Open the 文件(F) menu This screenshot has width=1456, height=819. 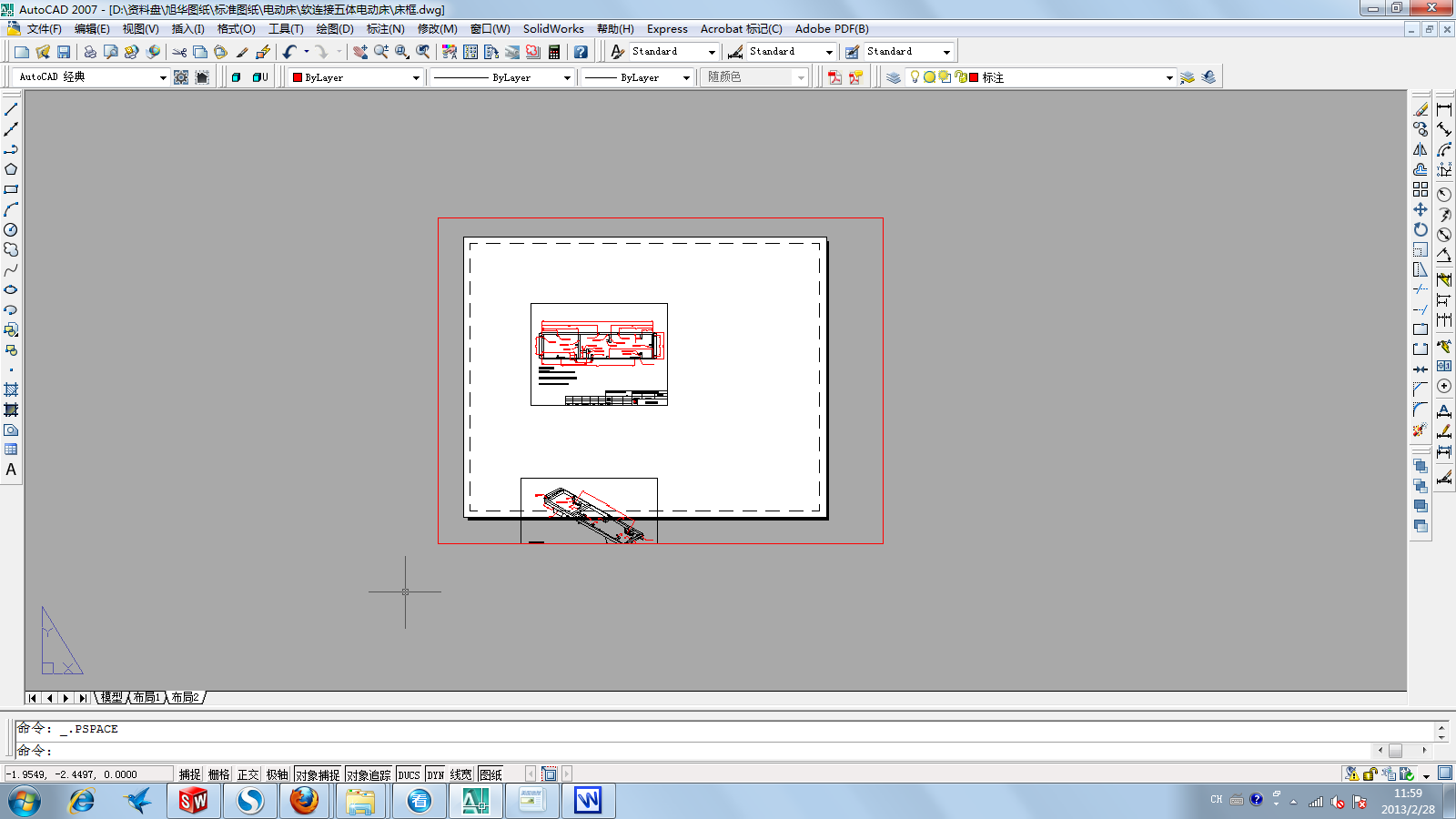tap(45, 29)
